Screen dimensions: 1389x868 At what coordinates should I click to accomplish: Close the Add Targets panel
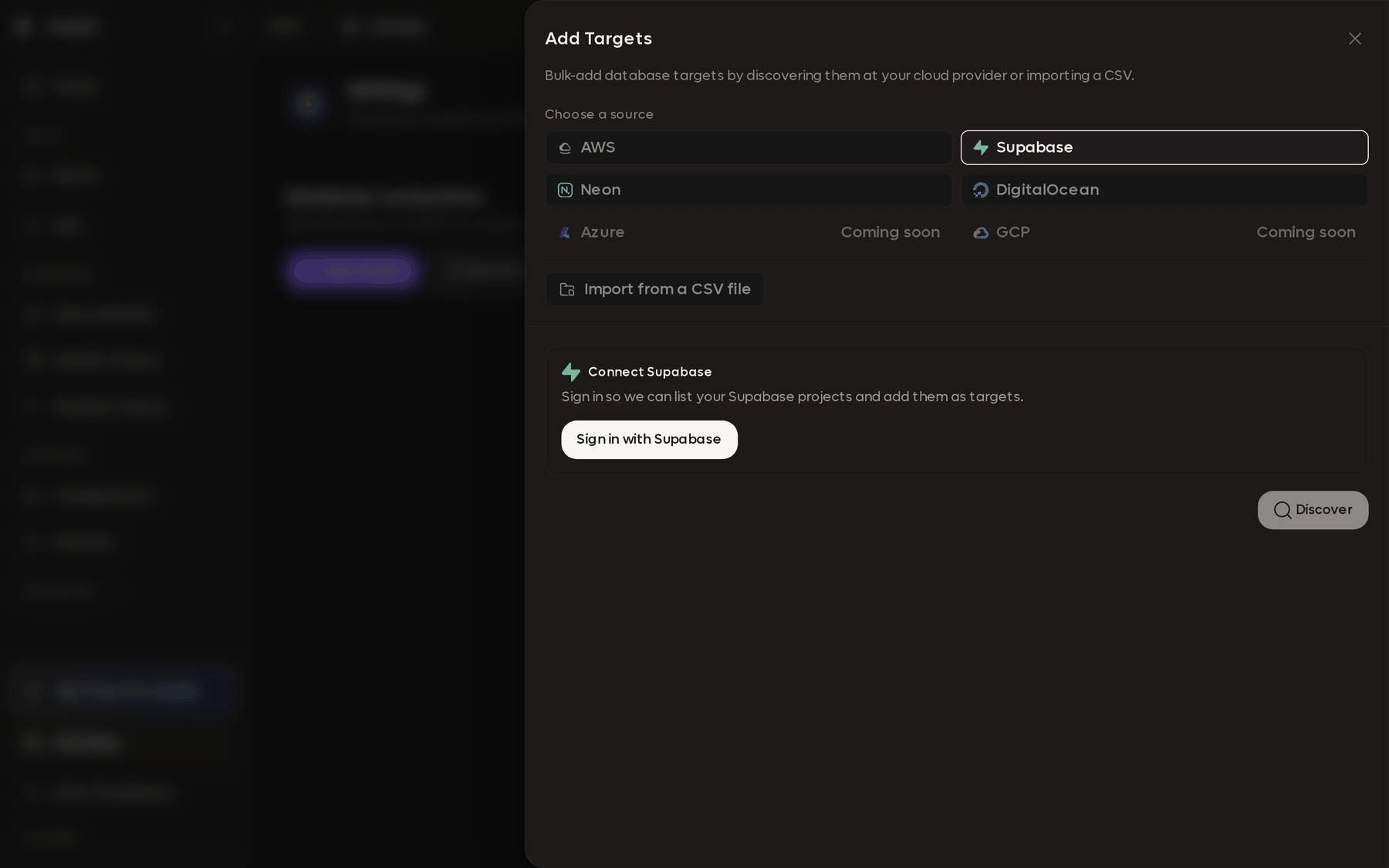1354,39
